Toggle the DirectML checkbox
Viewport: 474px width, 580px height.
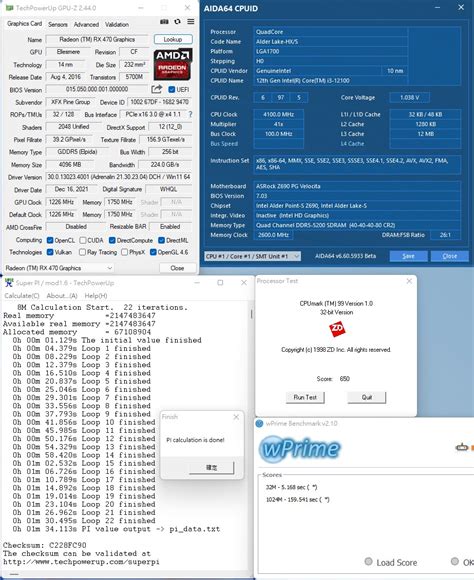tap(161, 240)
